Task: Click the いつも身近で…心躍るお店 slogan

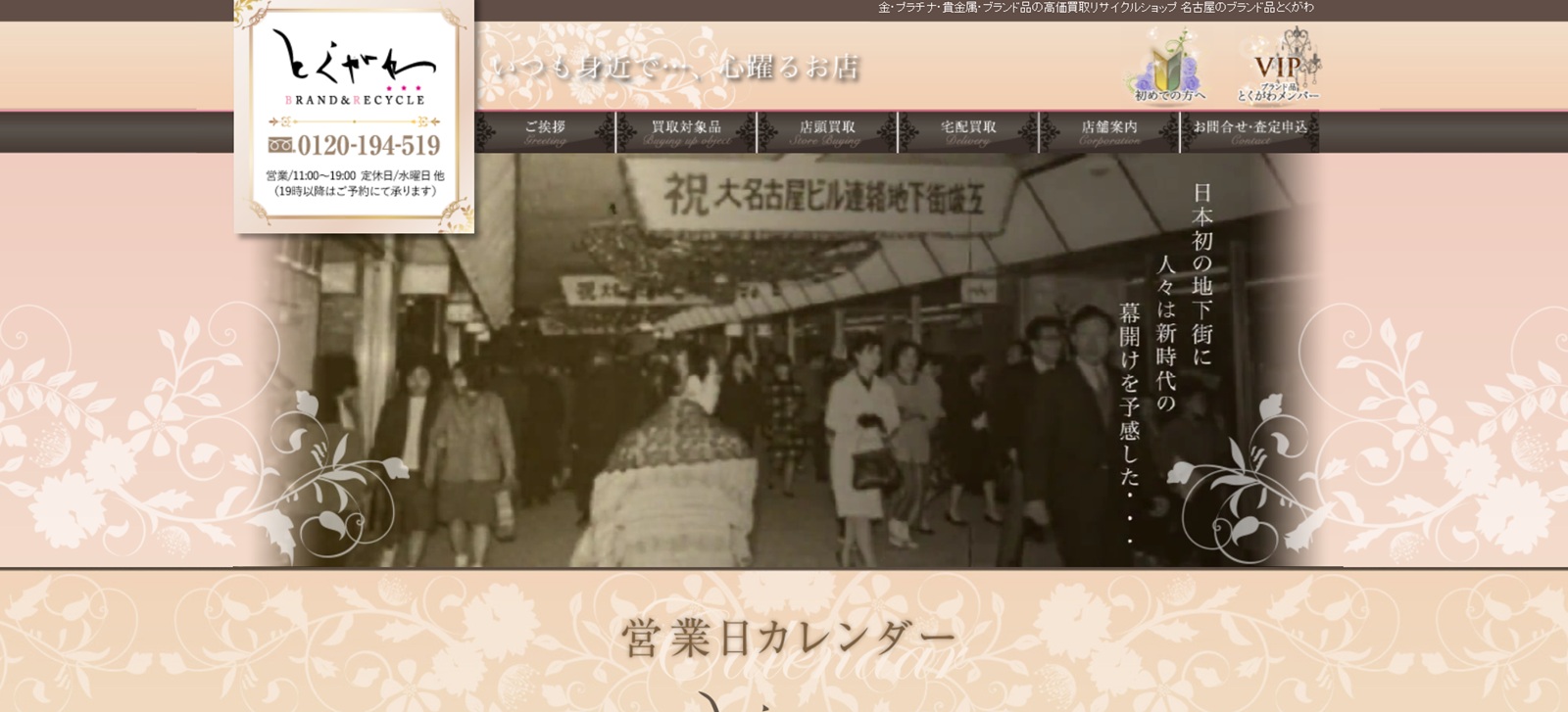Action: click(x=674, y=67)
